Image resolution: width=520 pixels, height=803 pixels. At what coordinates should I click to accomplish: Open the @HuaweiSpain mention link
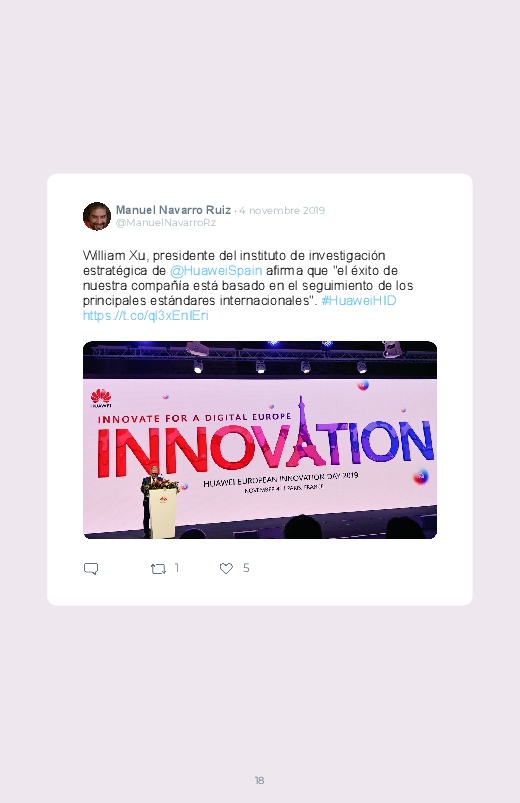(x=216, y=270)
